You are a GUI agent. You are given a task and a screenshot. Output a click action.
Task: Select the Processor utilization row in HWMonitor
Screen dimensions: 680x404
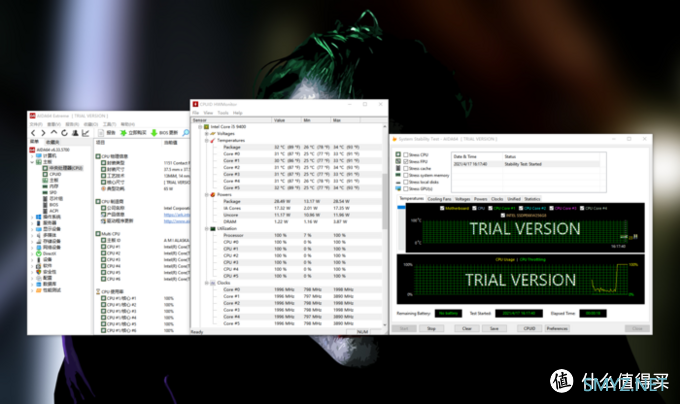point(286,235)
